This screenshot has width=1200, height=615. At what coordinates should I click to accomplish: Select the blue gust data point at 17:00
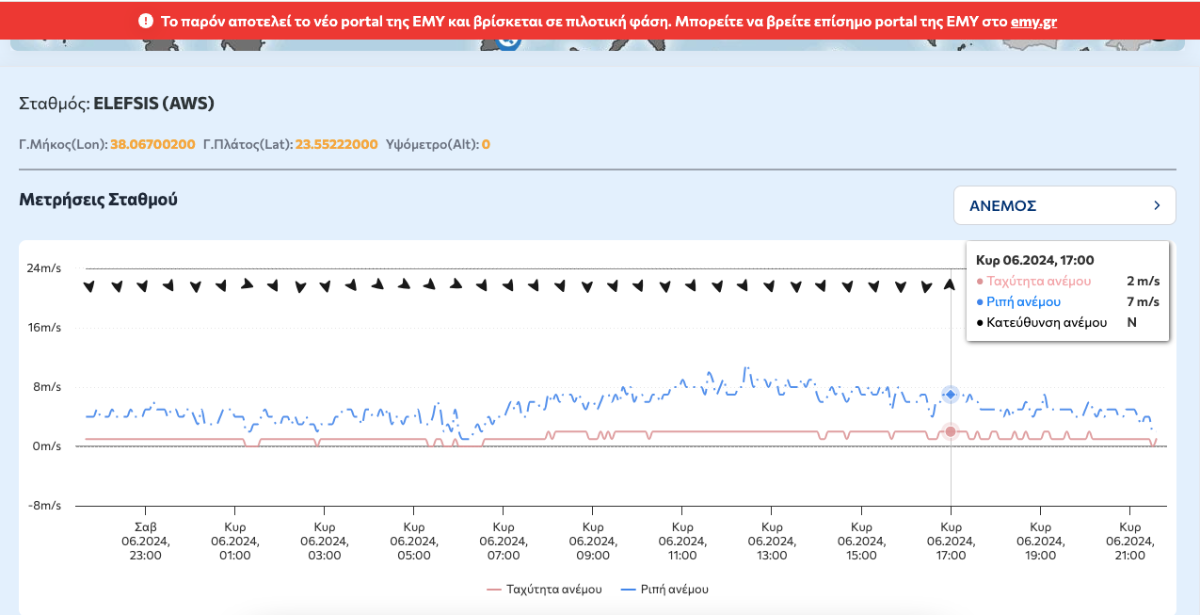click(x=950, y=395)
